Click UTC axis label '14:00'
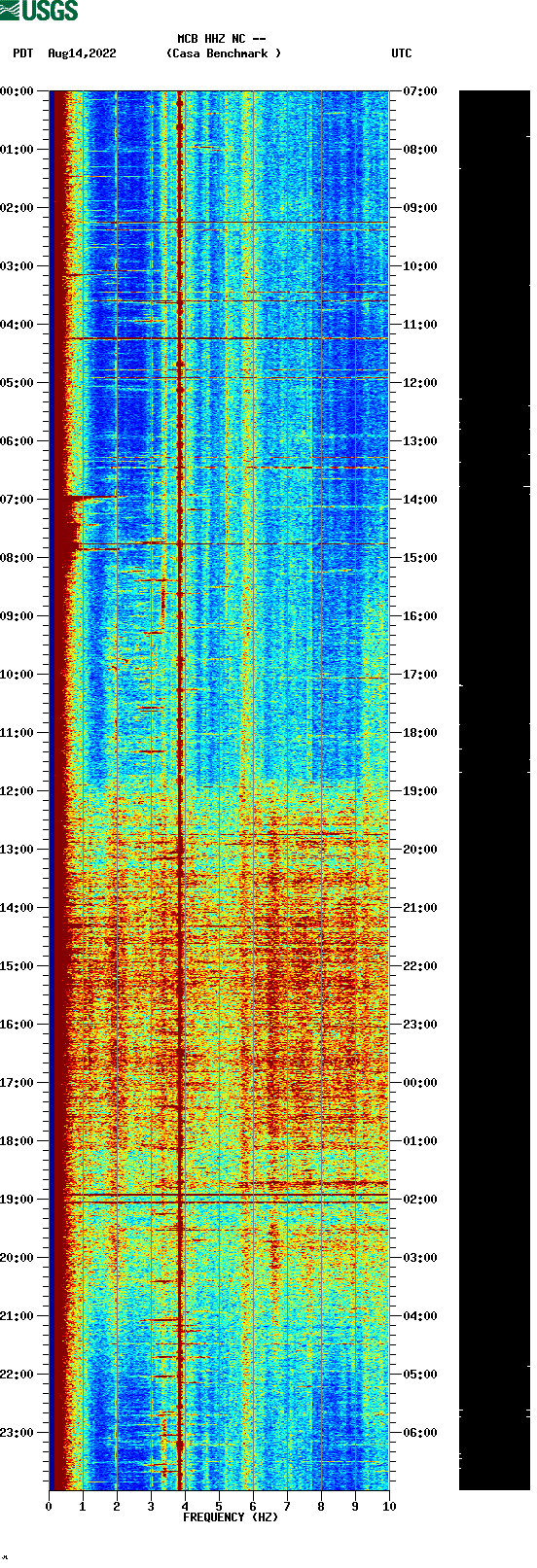Viewport: 537px width, 1568px height. click(x=420, y=500)
